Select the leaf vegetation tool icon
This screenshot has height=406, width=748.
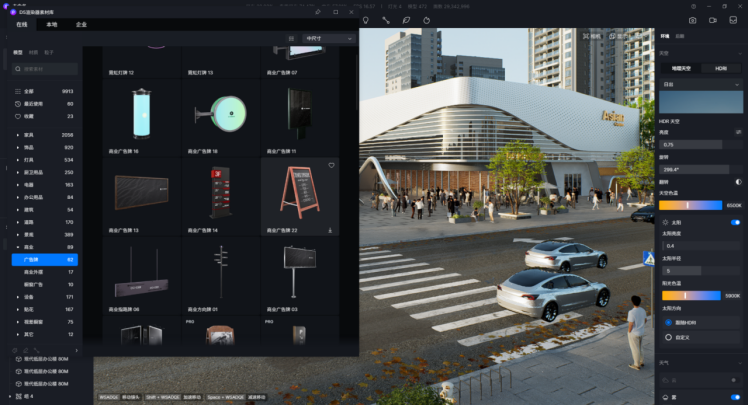pyautogui.click(x=406, y=20)
